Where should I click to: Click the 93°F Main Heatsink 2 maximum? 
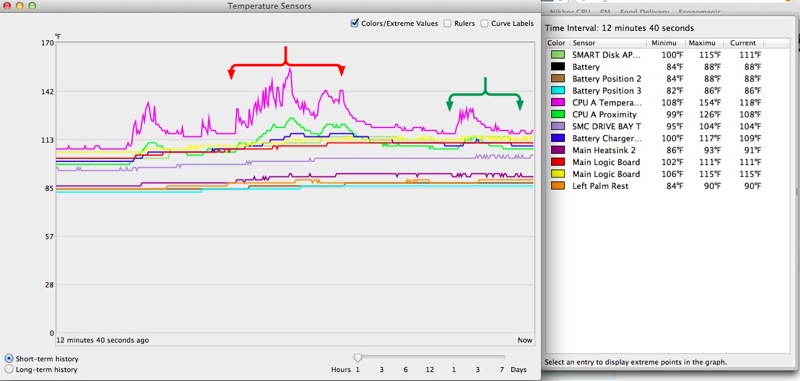712,150
